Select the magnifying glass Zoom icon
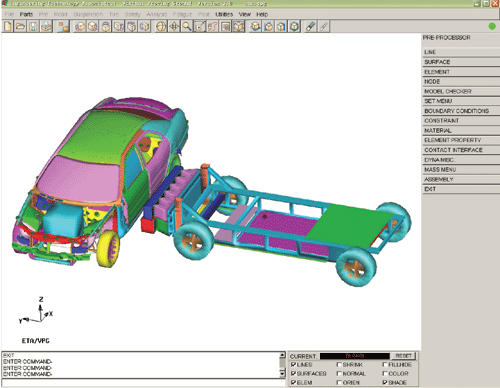This screenshot has height=388, width=500. (x=187, y=26)
